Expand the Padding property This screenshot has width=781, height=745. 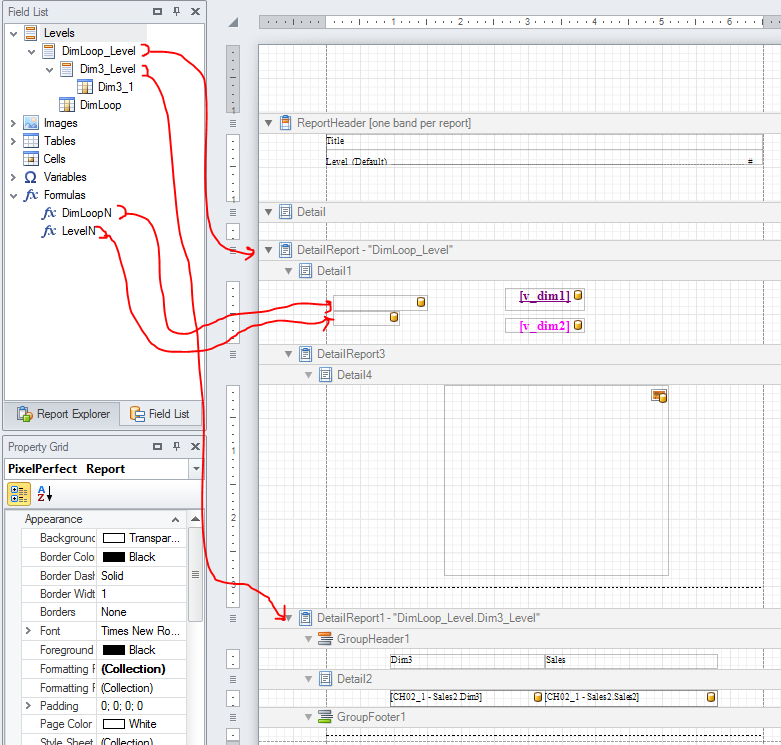pos(28,706)
